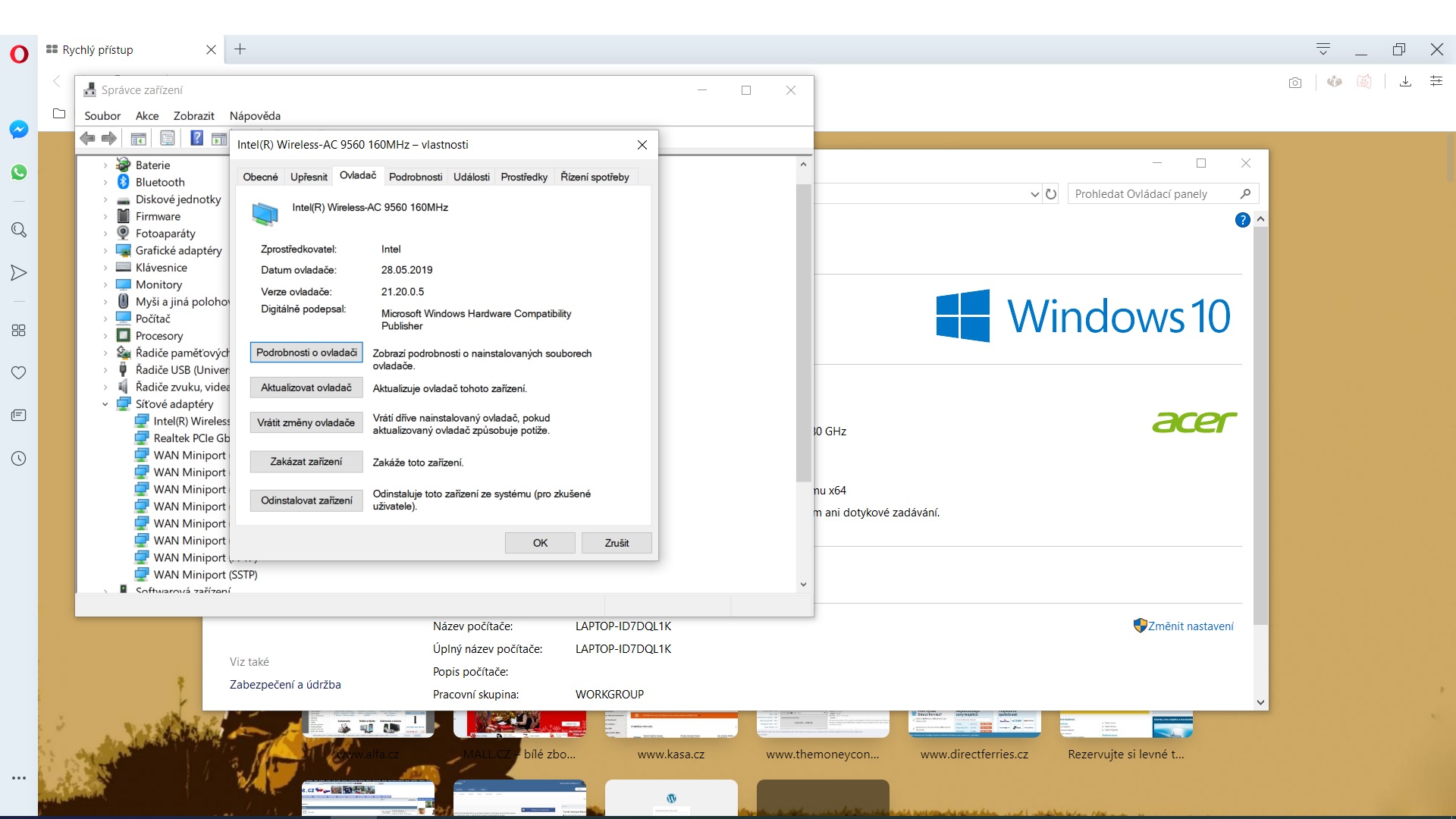This screenshot has height=819, width=1456.
Task: Open the Control Panel address bar dropdown
Action: point(1034,194)
